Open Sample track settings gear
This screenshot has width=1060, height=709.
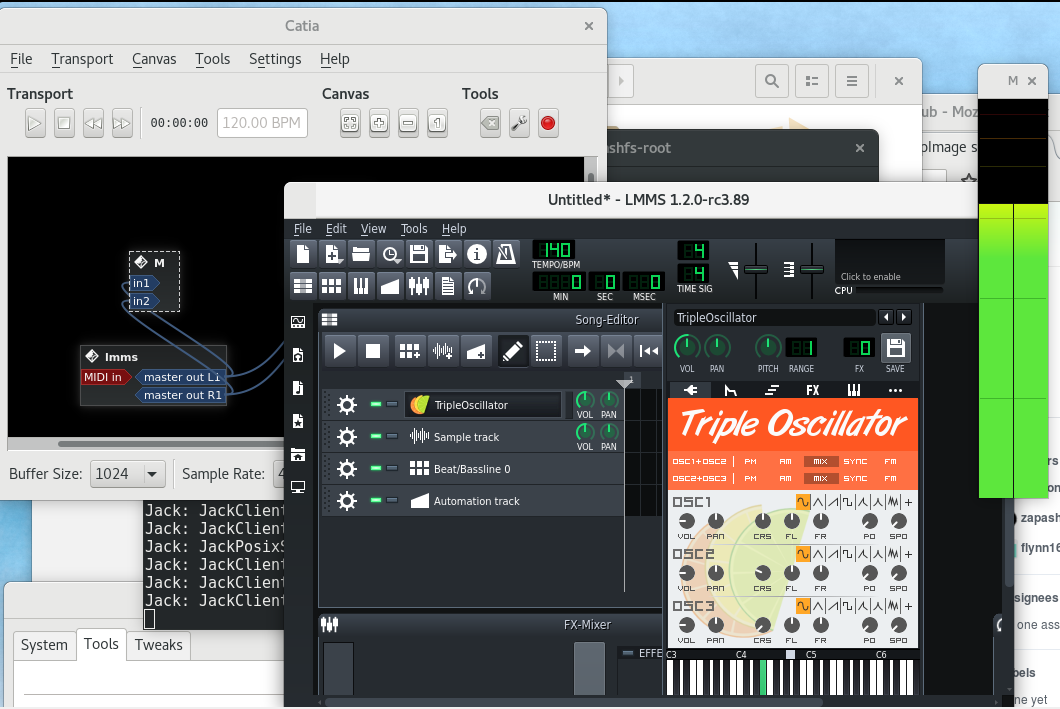point(347,437)
